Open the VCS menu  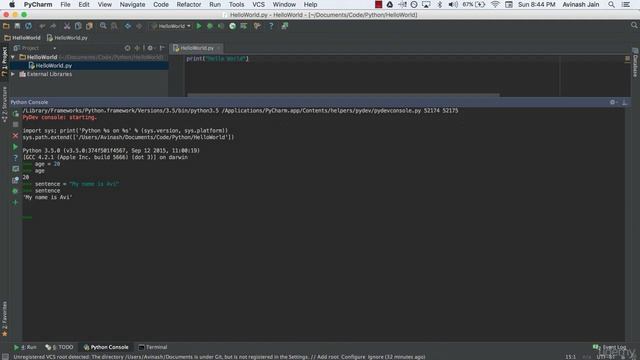coord(258,4)
